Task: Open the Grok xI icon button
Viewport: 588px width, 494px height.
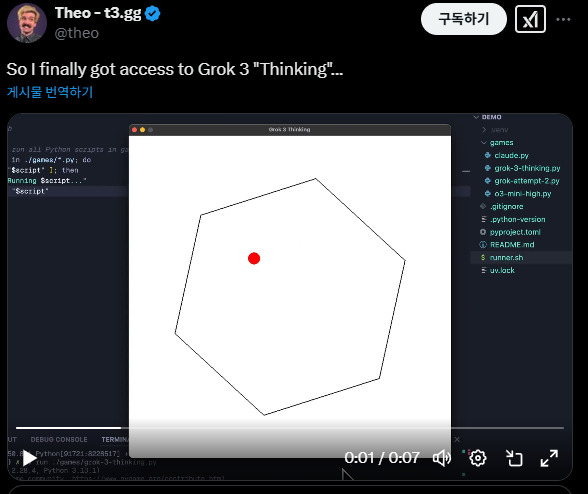Action: [x=530, y=19]
